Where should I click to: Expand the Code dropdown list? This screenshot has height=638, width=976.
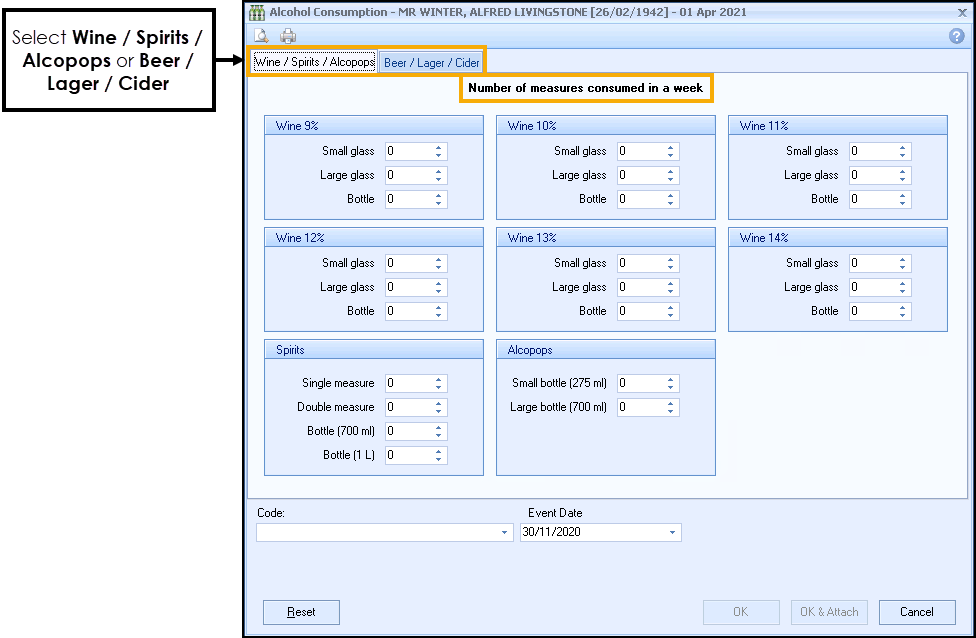[x=506, y=533]
